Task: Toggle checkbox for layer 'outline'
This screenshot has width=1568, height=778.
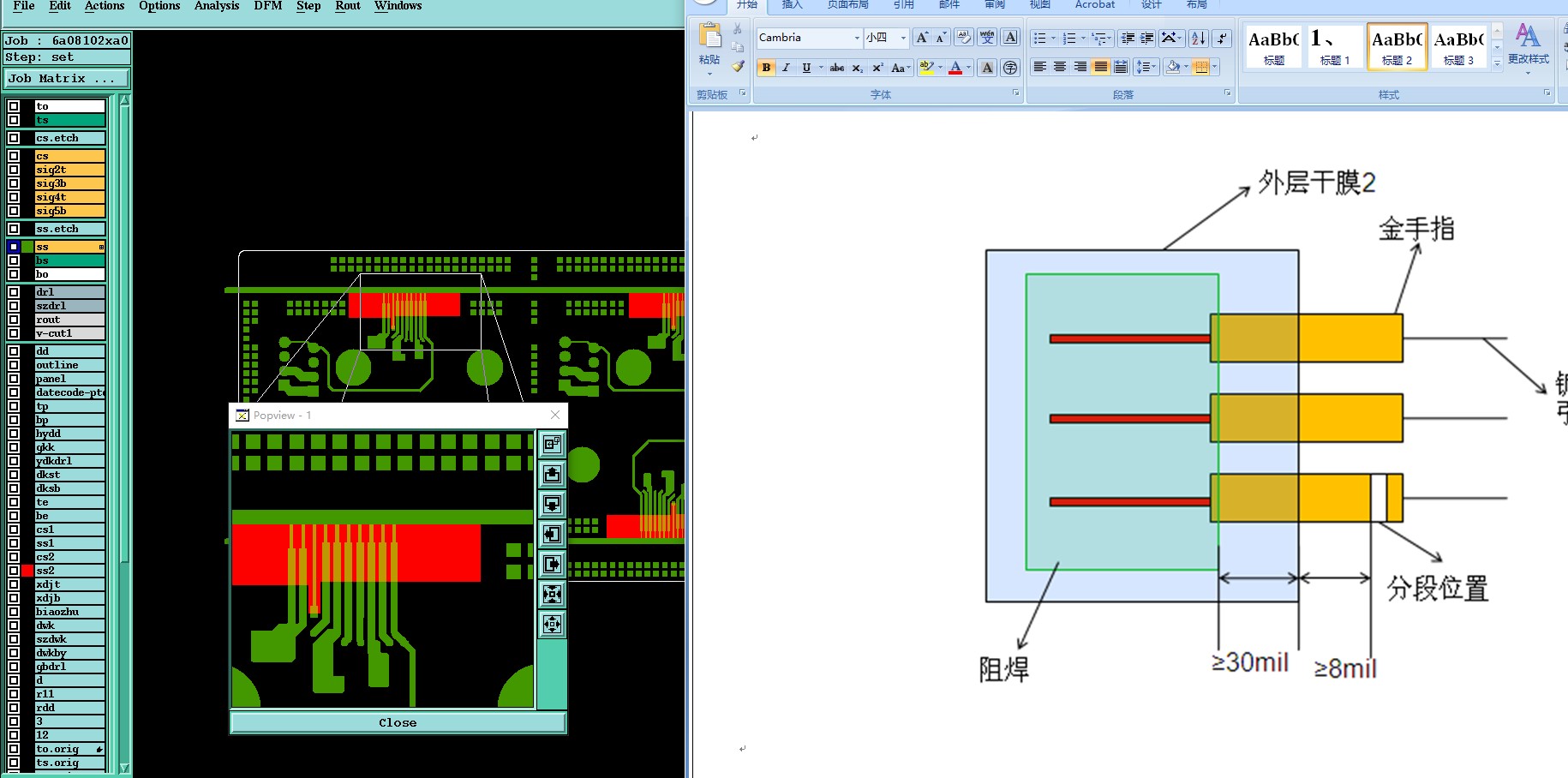Action: pos(14,365)
